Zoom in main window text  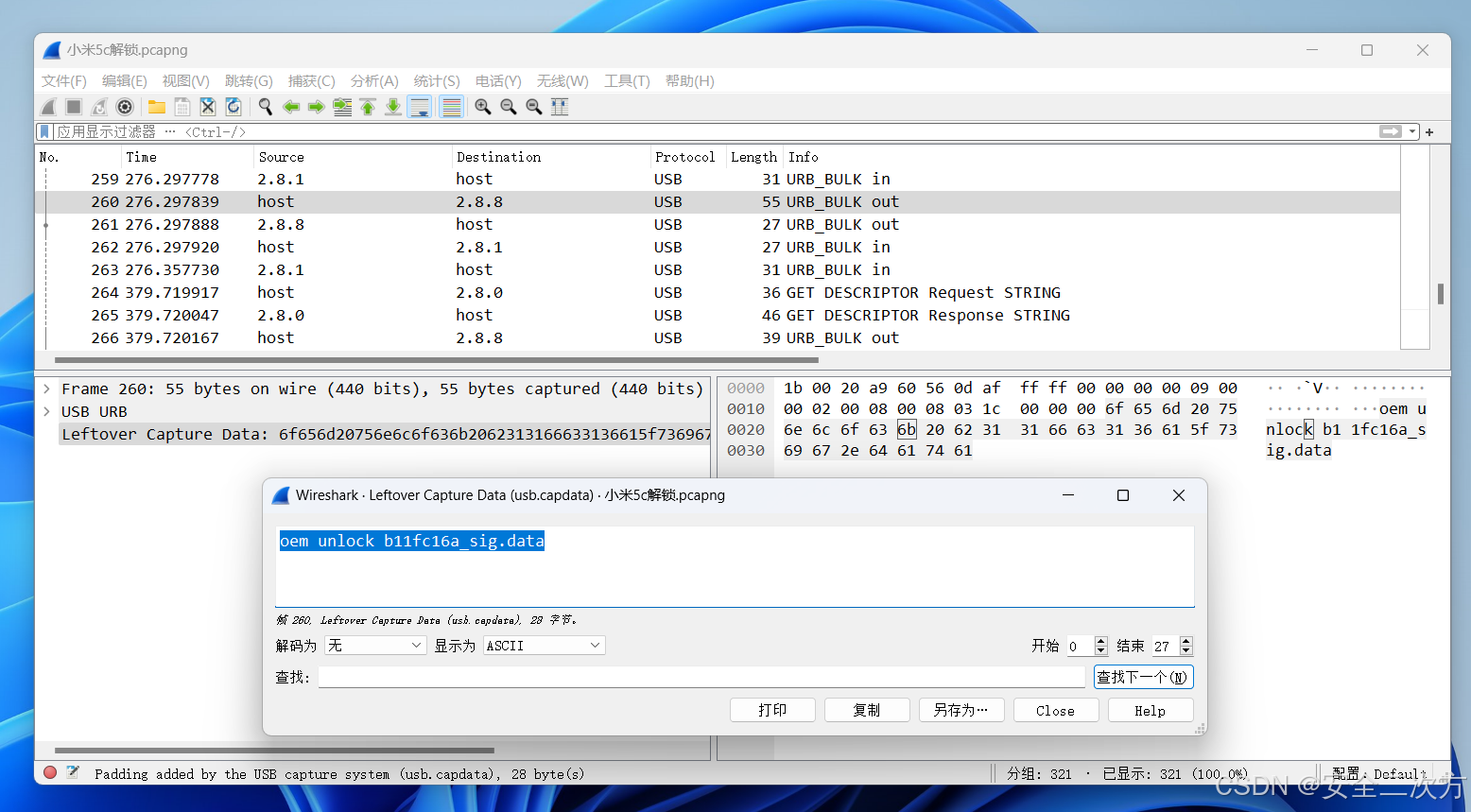point(483,107)
